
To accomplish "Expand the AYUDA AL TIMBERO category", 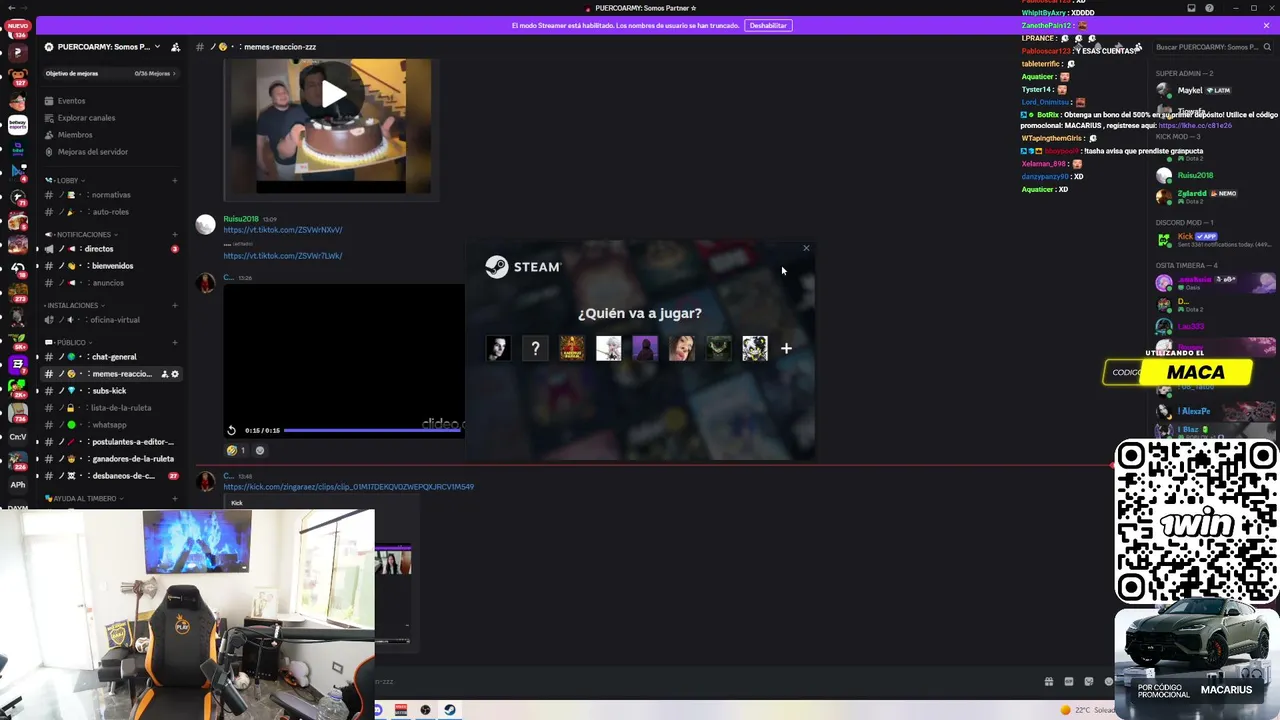I will coord(84,498).
